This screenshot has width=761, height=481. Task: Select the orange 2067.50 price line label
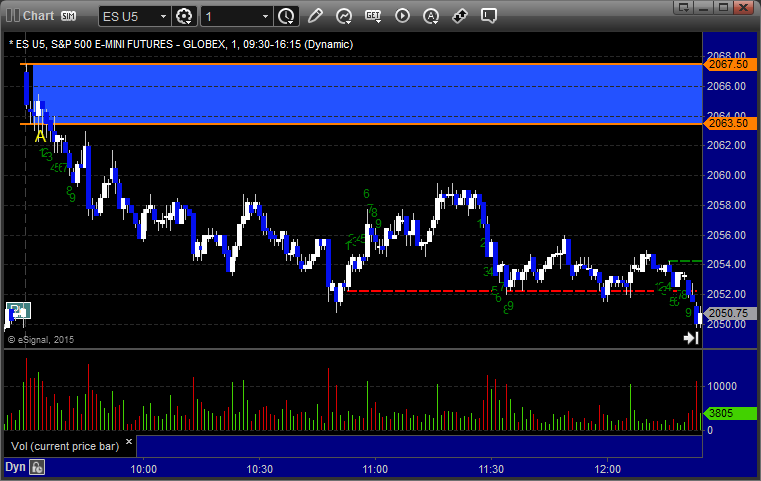point(729,64)
